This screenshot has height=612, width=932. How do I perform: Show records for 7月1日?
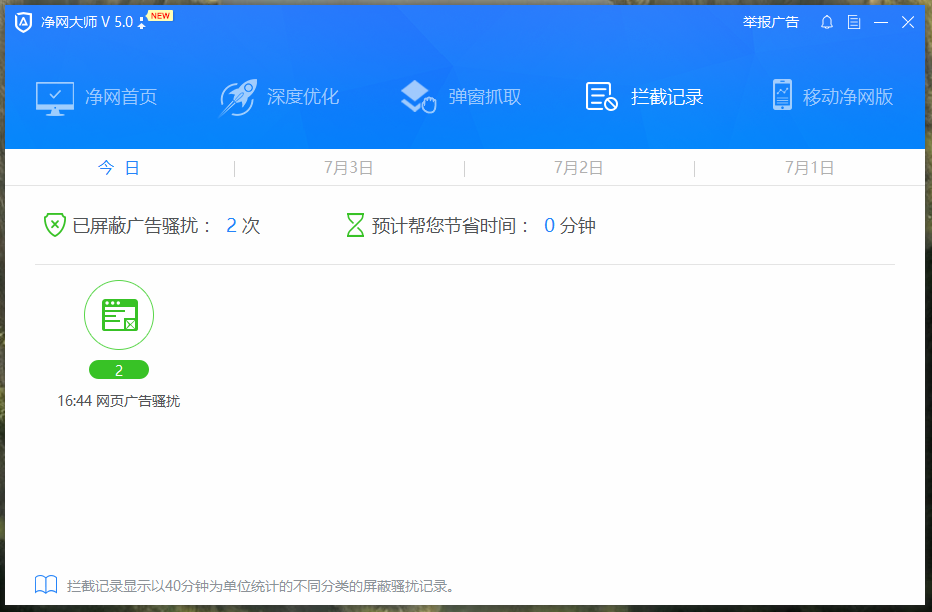(x=810, y=168)
